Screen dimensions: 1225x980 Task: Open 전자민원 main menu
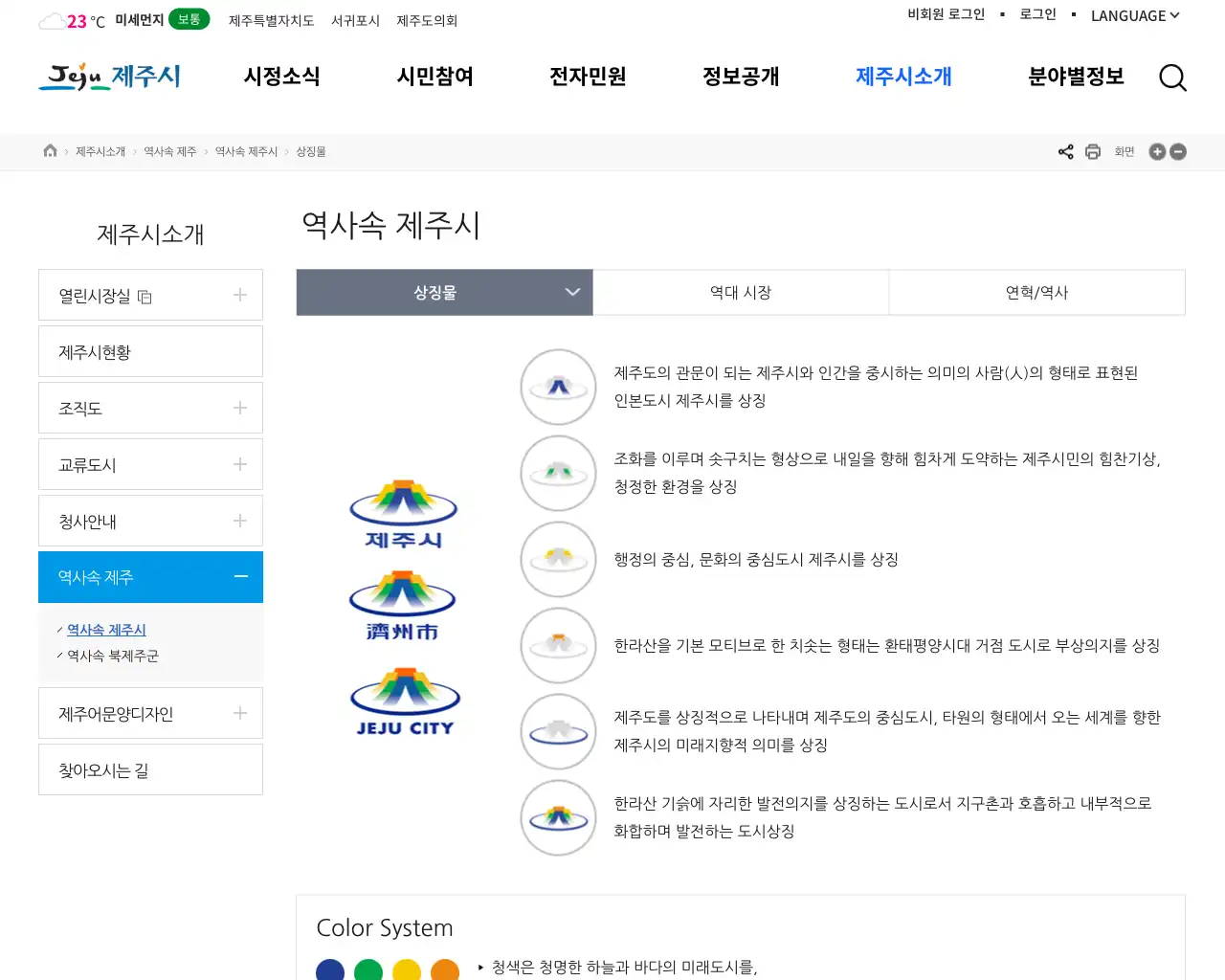588,77
